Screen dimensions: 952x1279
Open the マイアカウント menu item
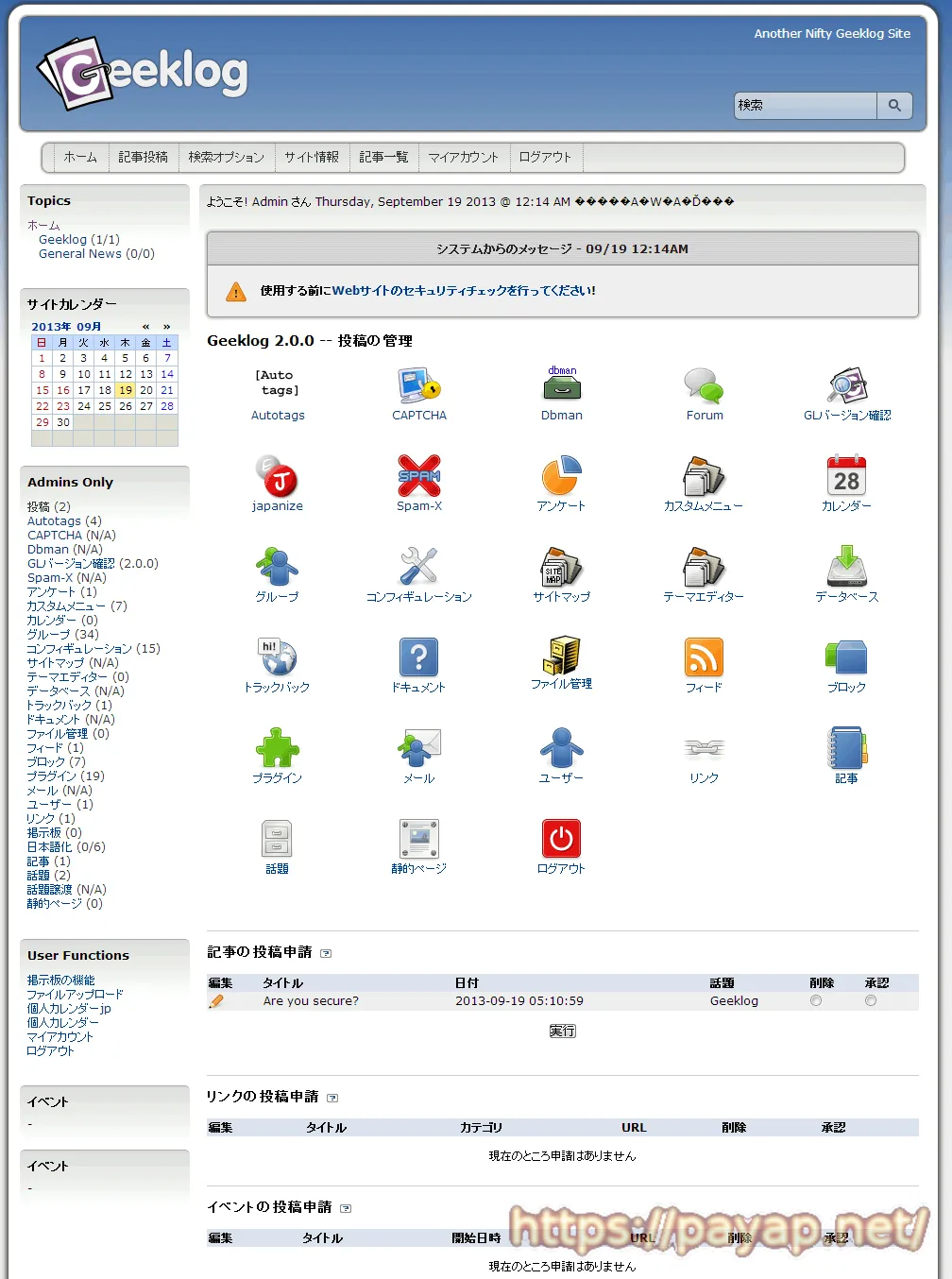click(x=463, y=158)
